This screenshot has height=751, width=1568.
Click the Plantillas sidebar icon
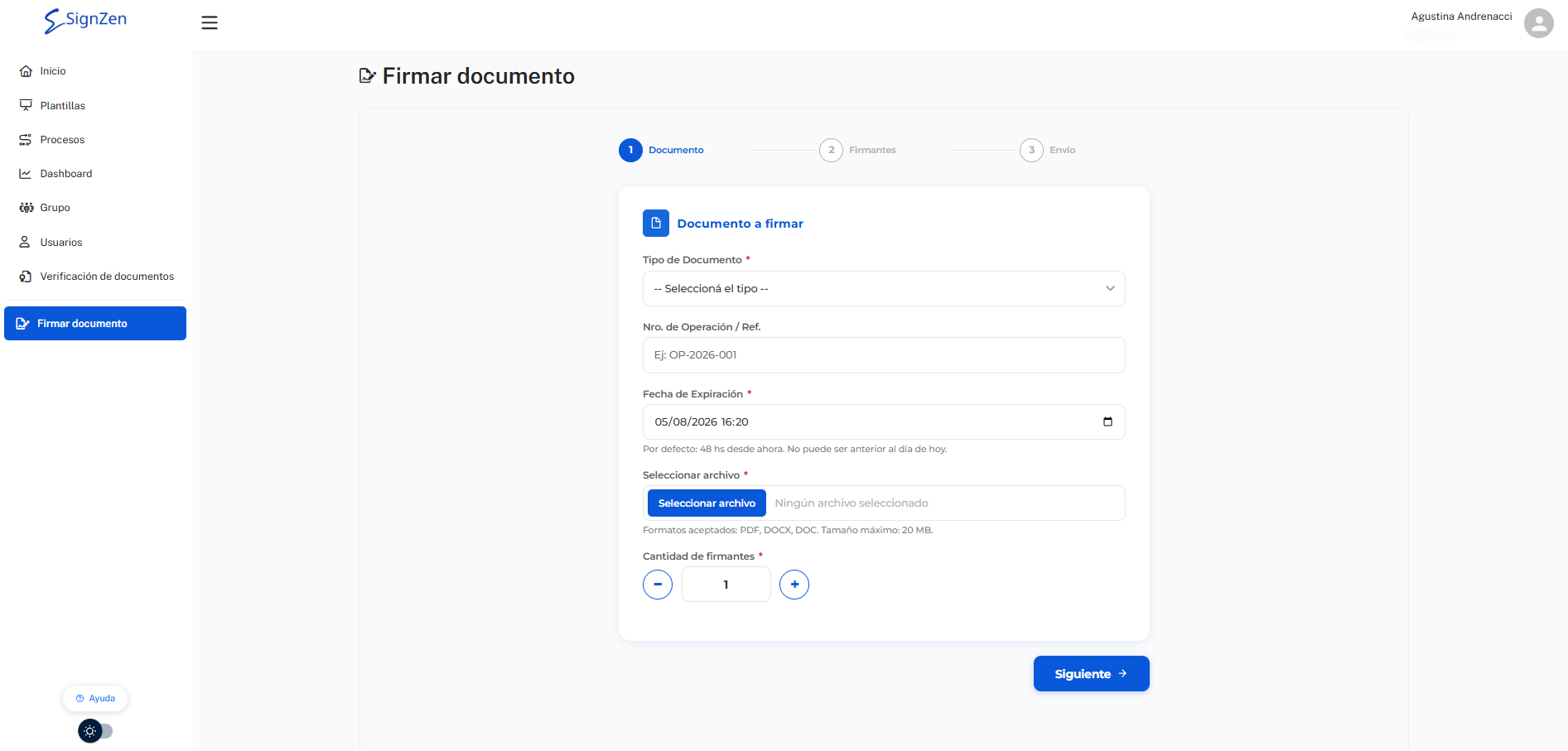tap(26, 105)
